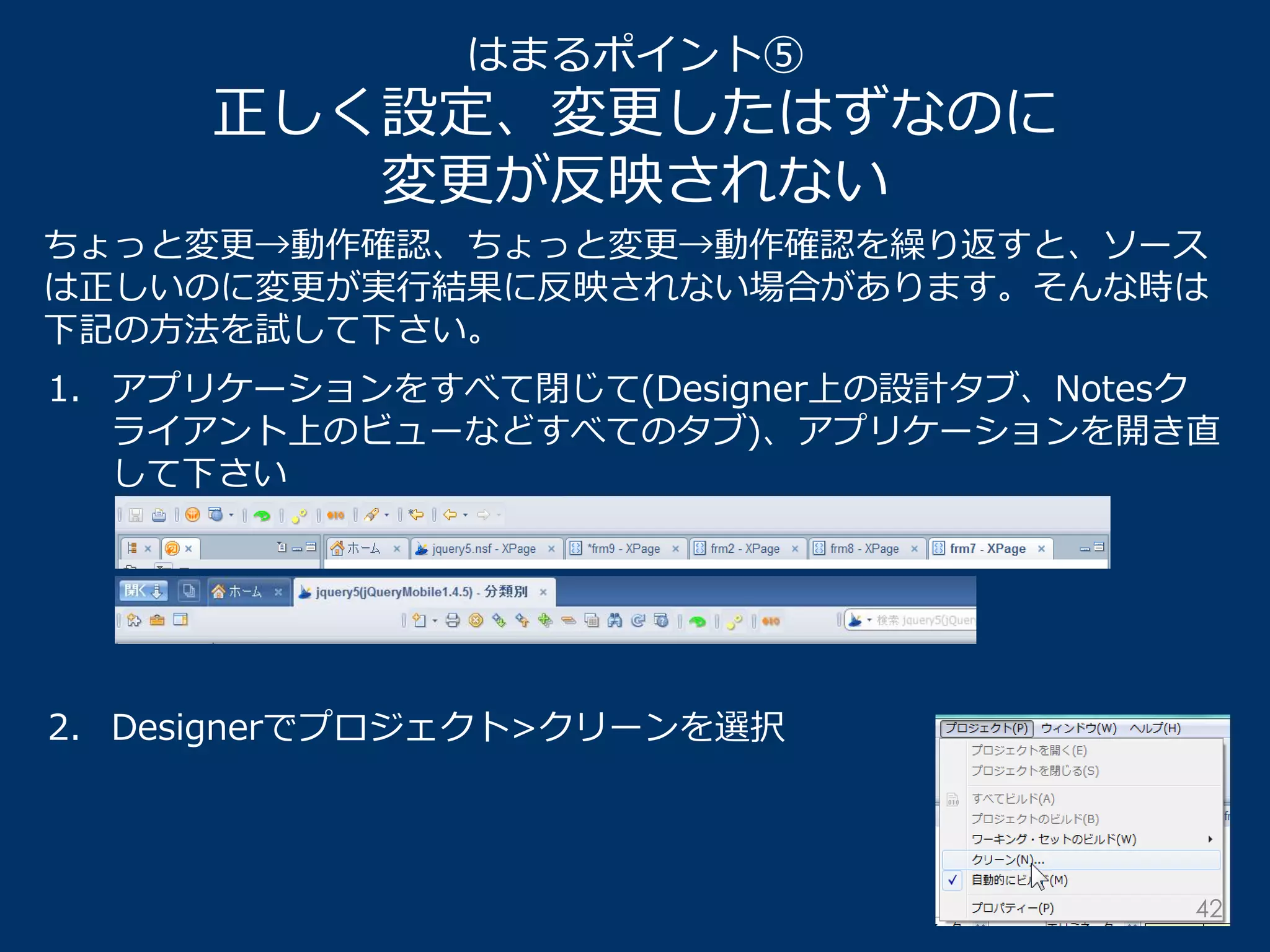Close the frm7 - XPage tab

click(1041, 549)
